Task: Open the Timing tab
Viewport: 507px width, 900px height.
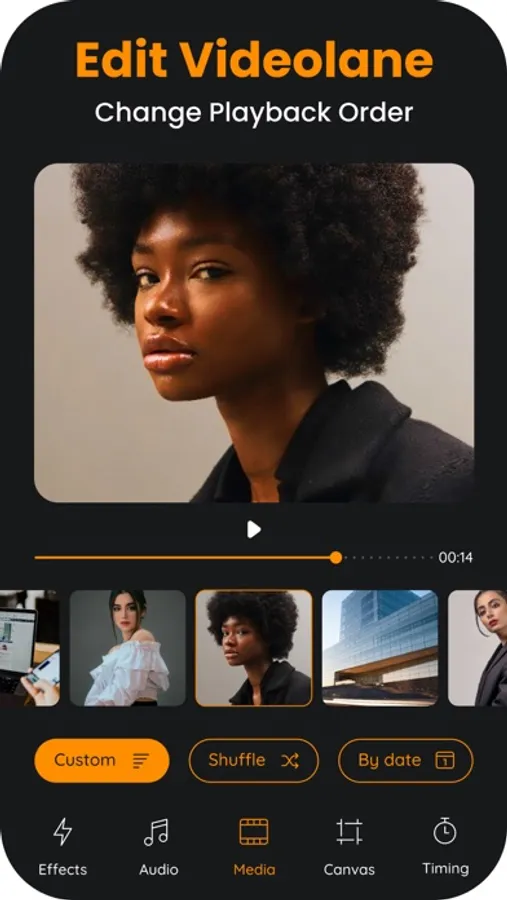Action: [x=445, y=847]
